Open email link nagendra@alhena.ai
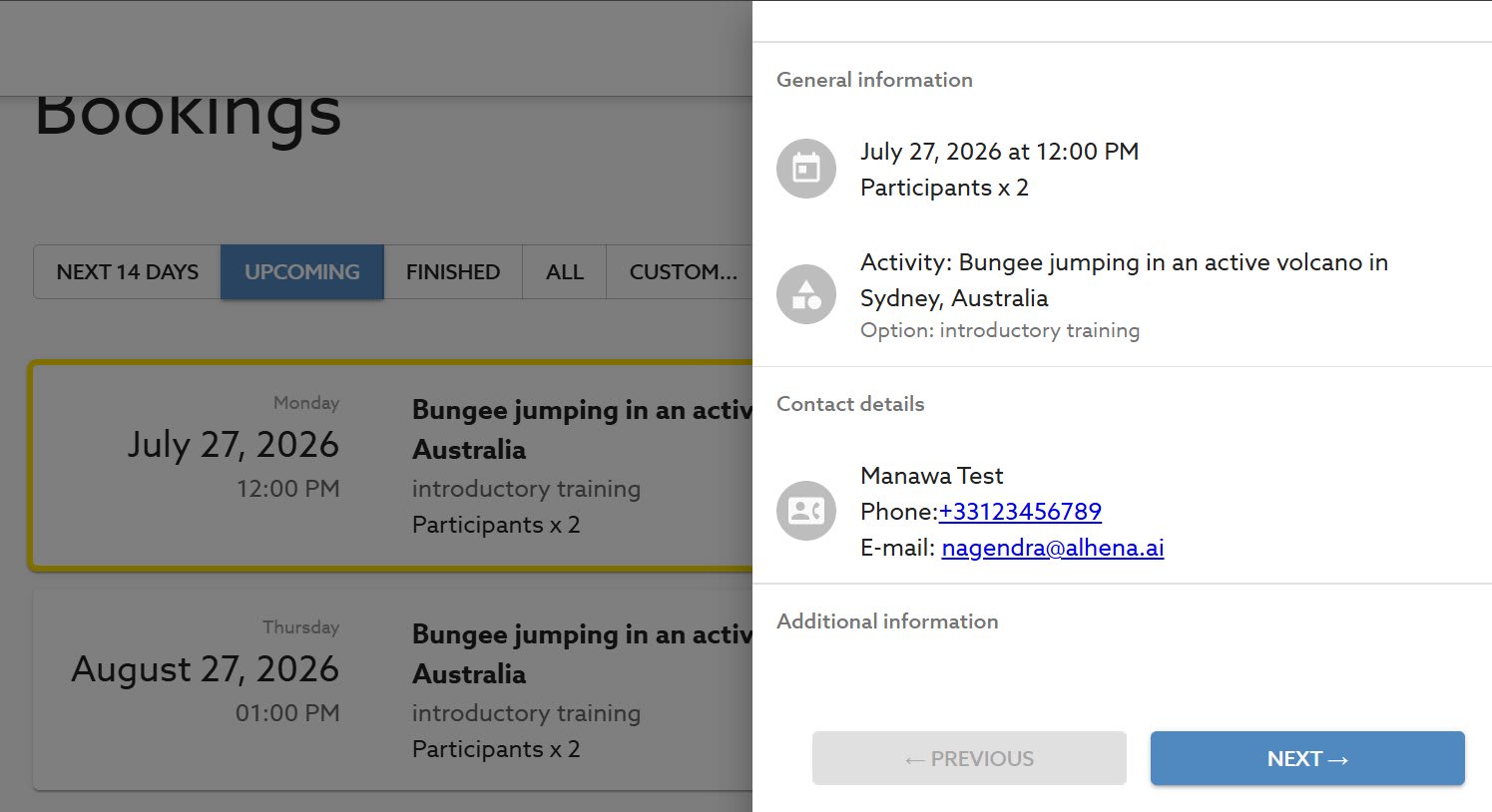Viewport: 1492px width, 812px height. pyautogui.click(x=1053, y=548)
